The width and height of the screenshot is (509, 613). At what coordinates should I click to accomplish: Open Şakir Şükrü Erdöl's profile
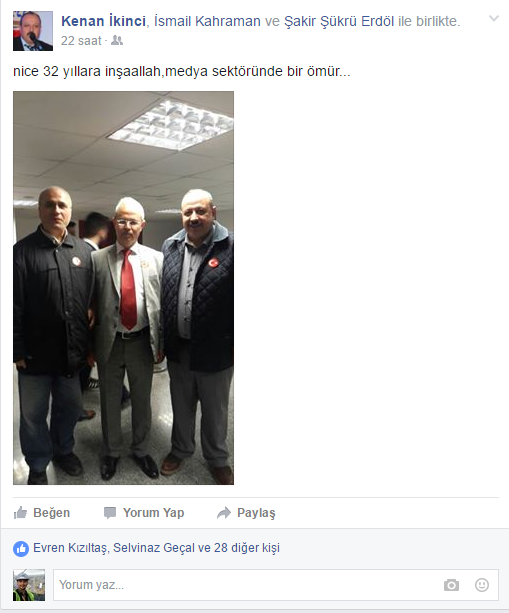339,21
